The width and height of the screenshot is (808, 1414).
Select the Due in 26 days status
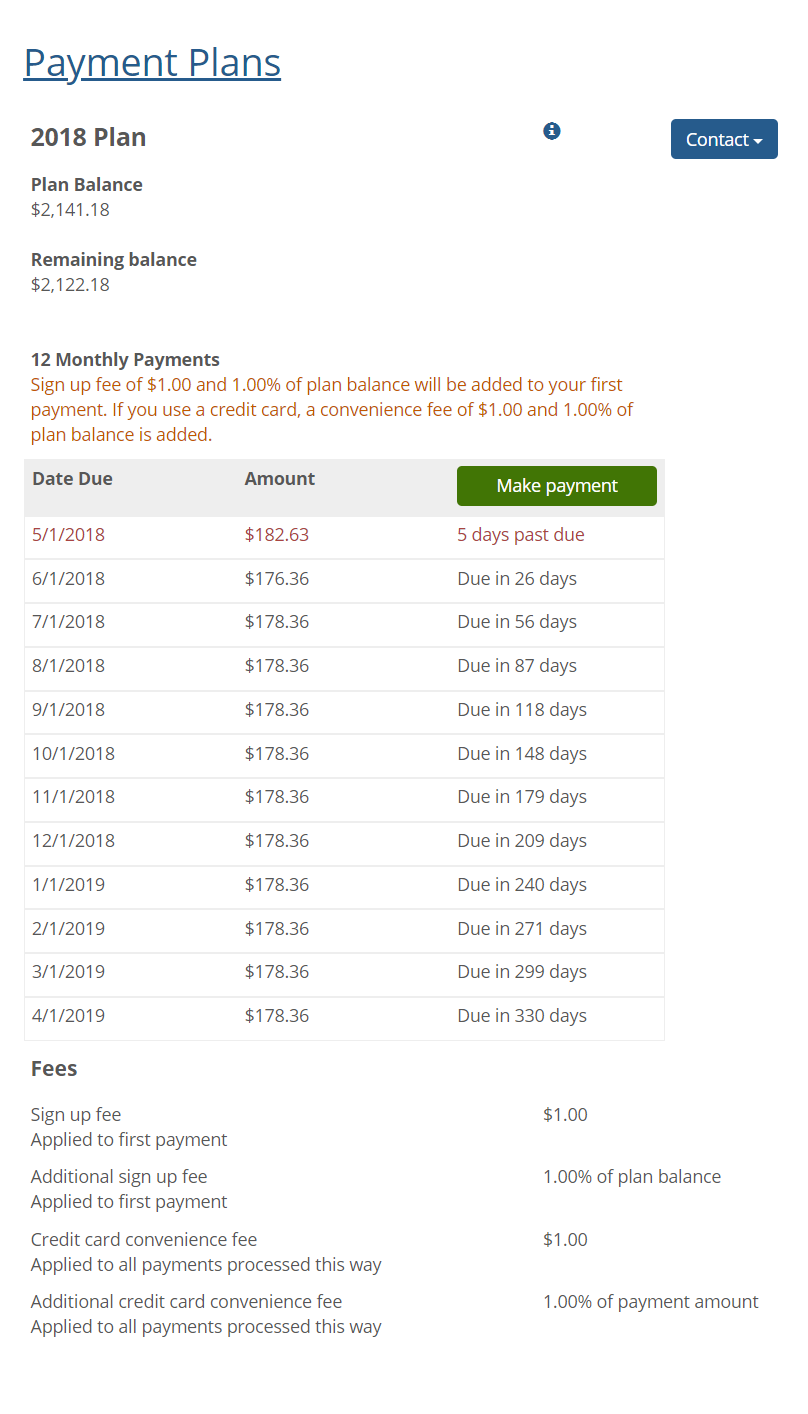click(517, 579)
